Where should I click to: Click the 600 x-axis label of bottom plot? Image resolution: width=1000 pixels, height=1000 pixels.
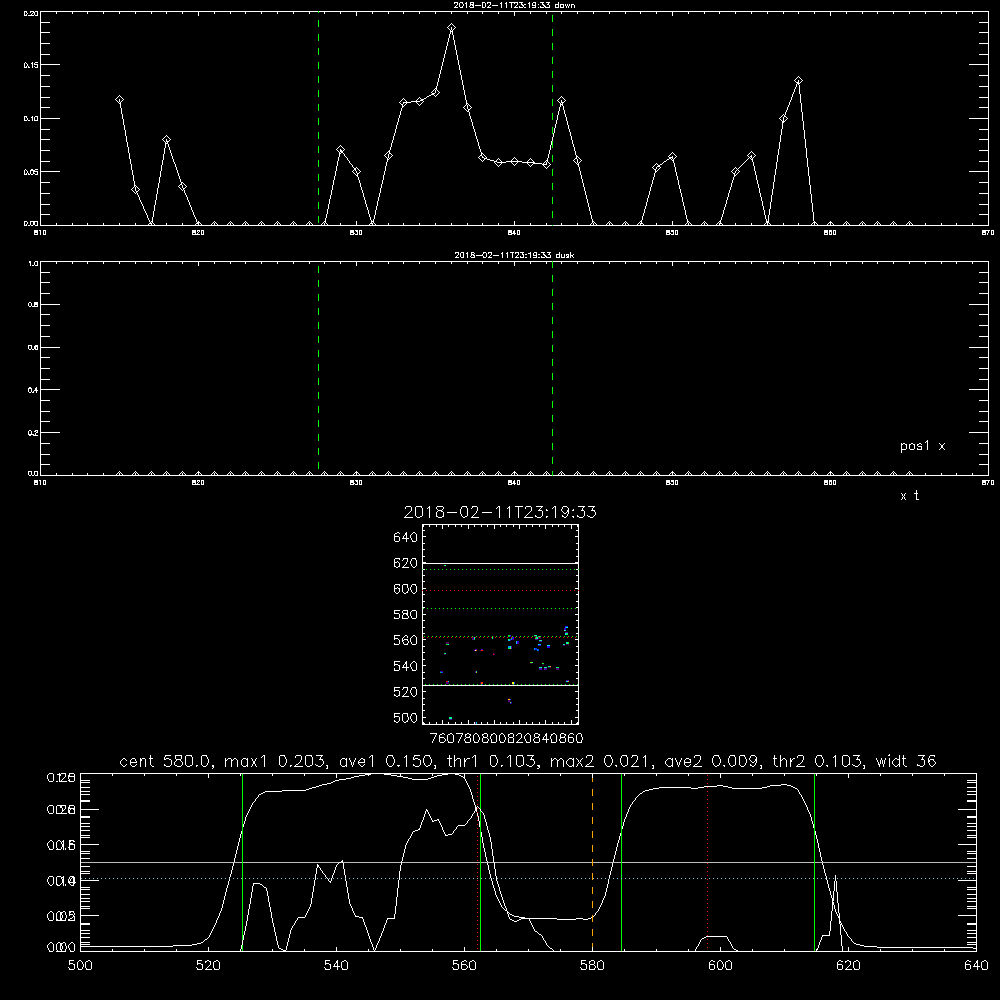point(720,966)
